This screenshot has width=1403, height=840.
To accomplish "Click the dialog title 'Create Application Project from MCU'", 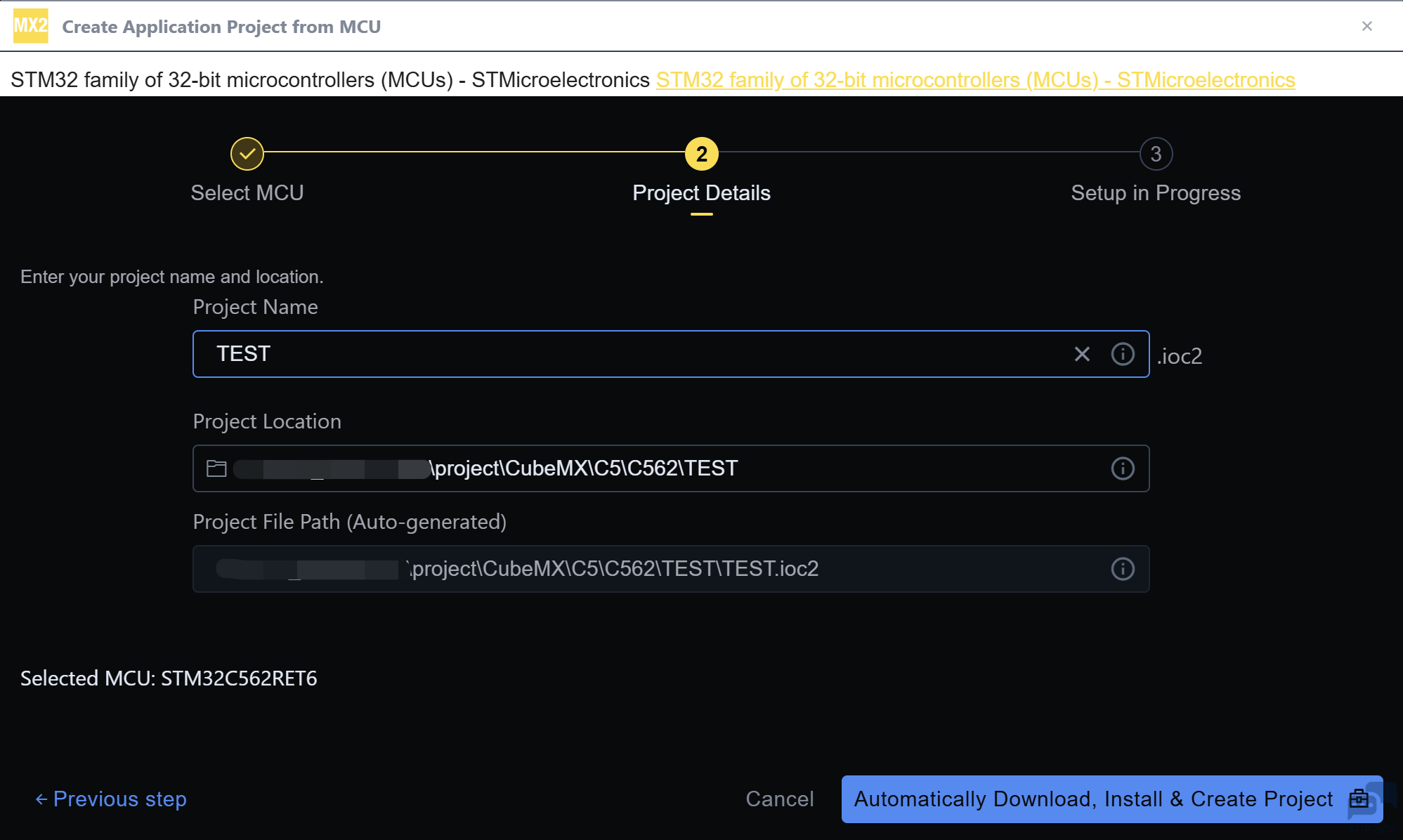I will 221,27.
